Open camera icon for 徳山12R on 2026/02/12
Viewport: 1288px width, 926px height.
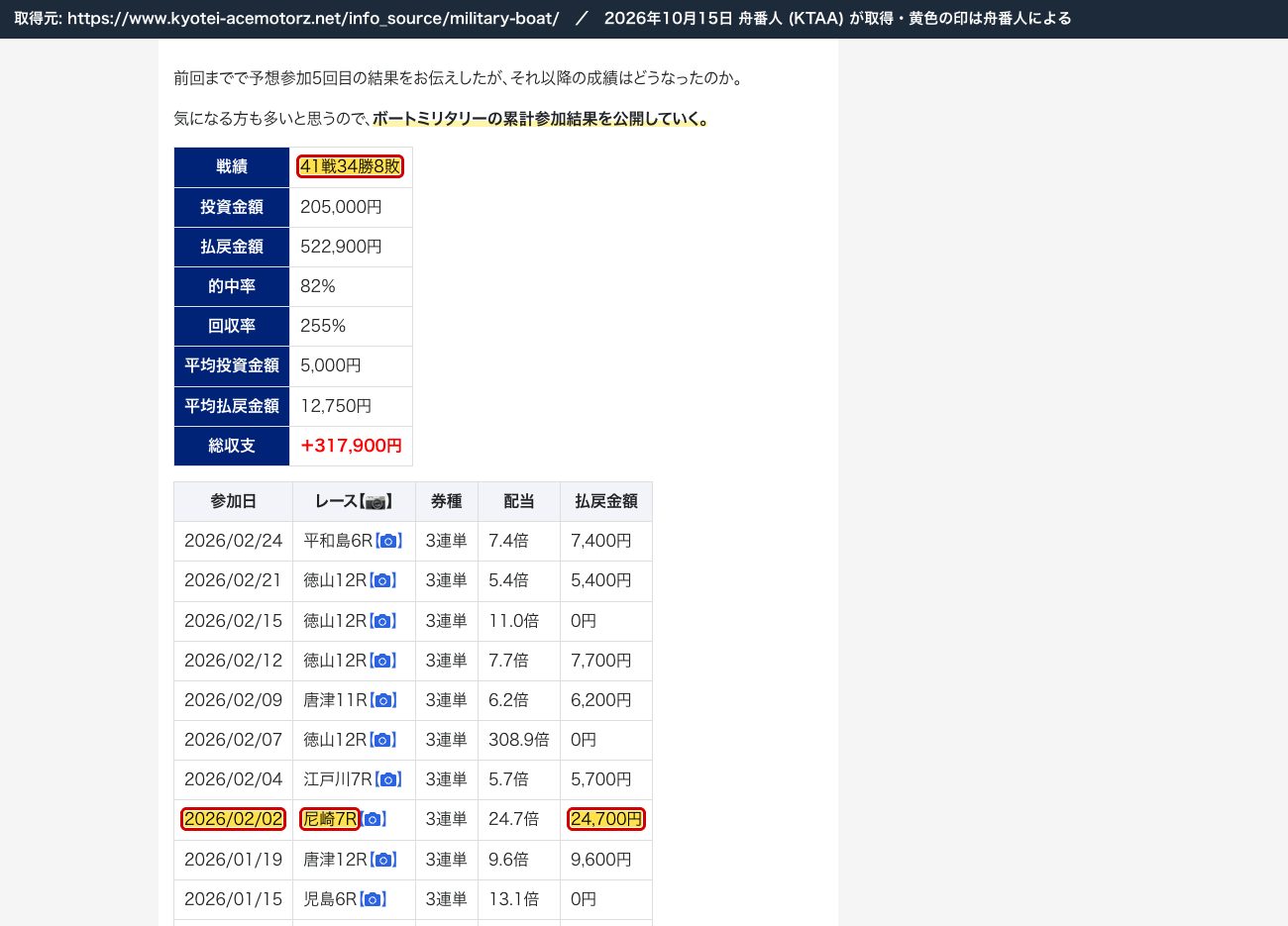click(x=382, y=661)
